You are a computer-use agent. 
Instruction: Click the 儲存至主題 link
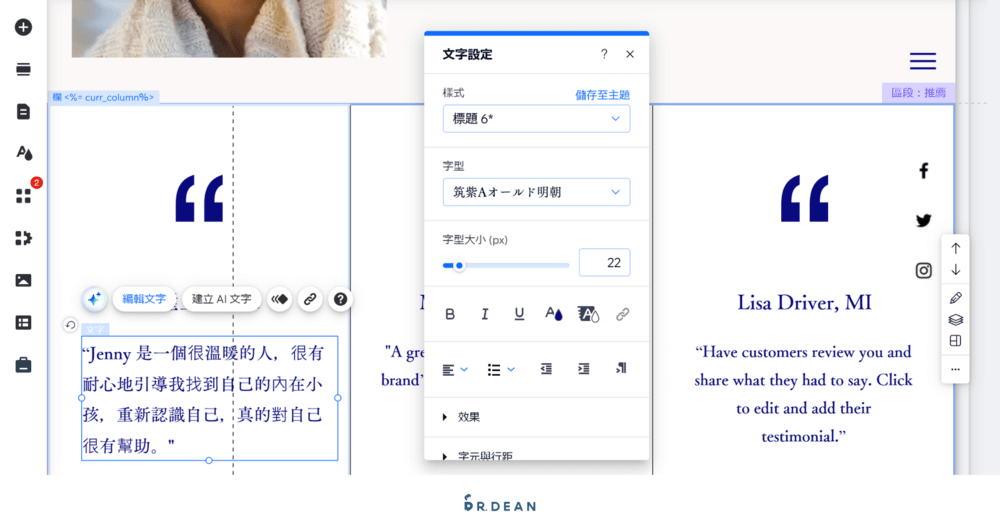(x=602, y=95)
